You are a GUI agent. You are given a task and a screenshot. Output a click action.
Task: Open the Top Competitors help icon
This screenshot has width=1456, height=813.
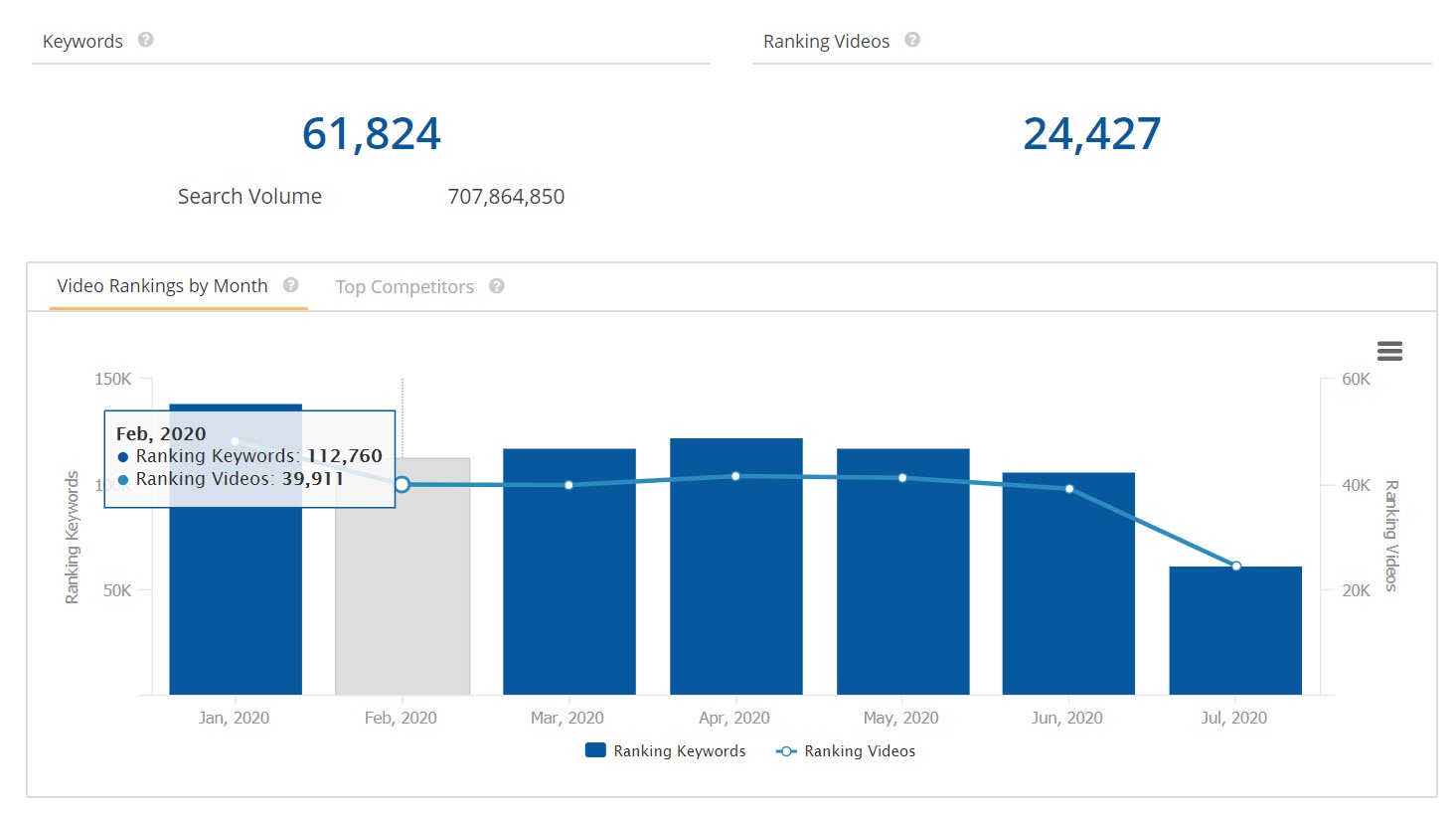click(497, 286)
